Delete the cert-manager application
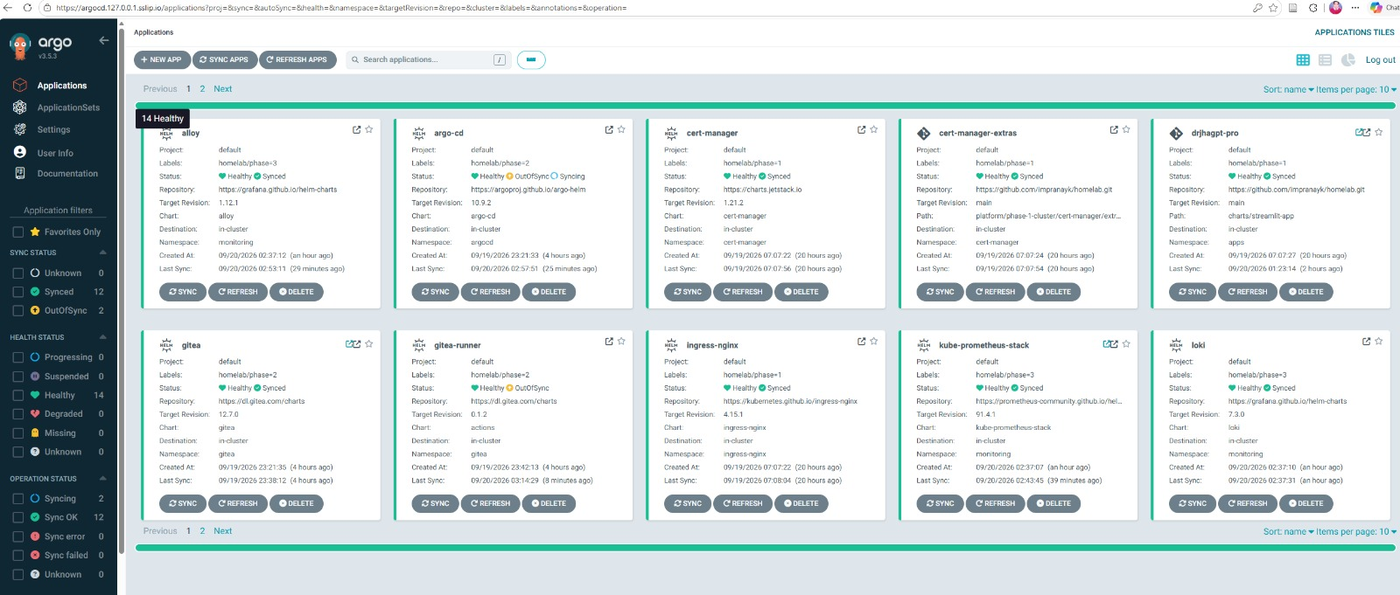Screen dimensions: 1400x595 (800, 292)
